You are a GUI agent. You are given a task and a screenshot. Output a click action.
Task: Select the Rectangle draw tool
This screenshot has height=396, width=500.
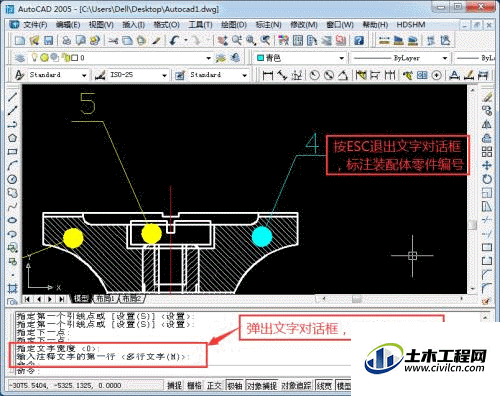[x=12, y=152]
